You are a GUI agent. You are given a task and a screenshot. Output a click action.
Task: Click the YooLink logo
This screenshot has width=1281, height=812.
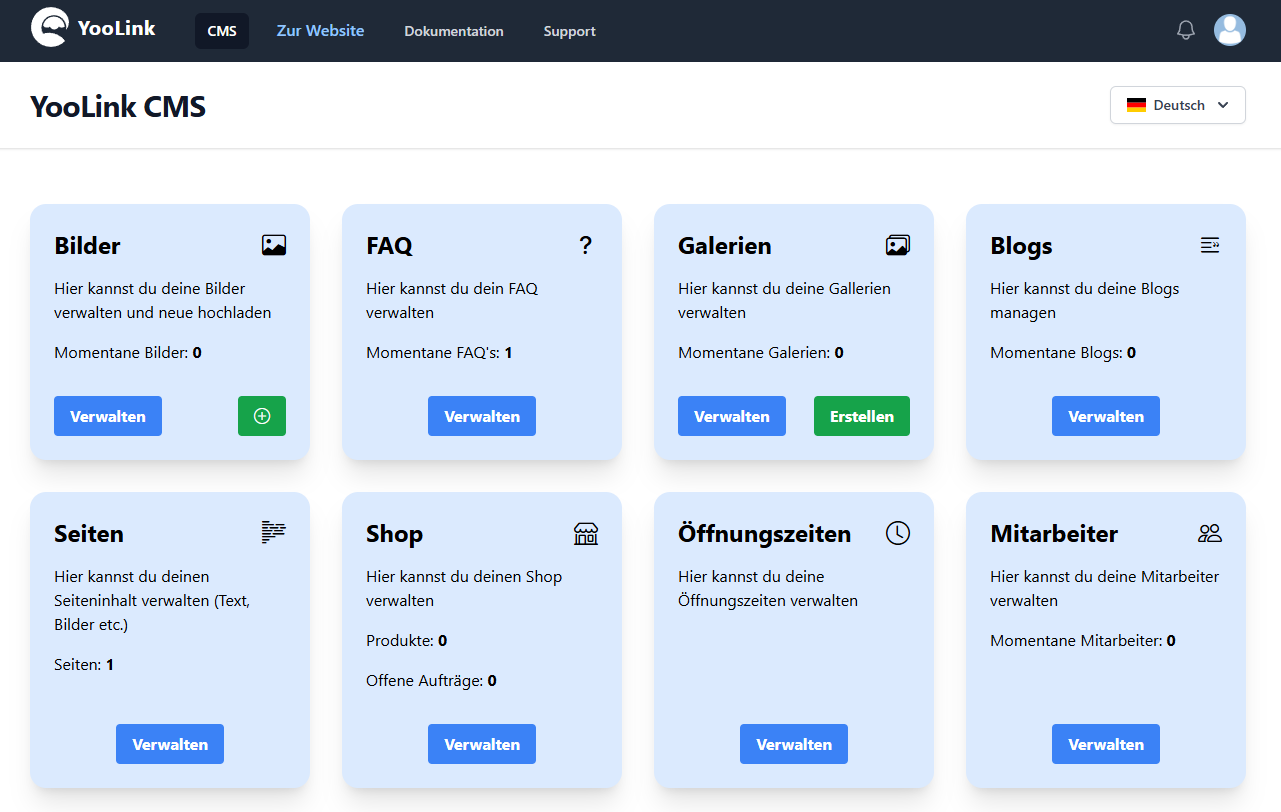click(93, 28)
